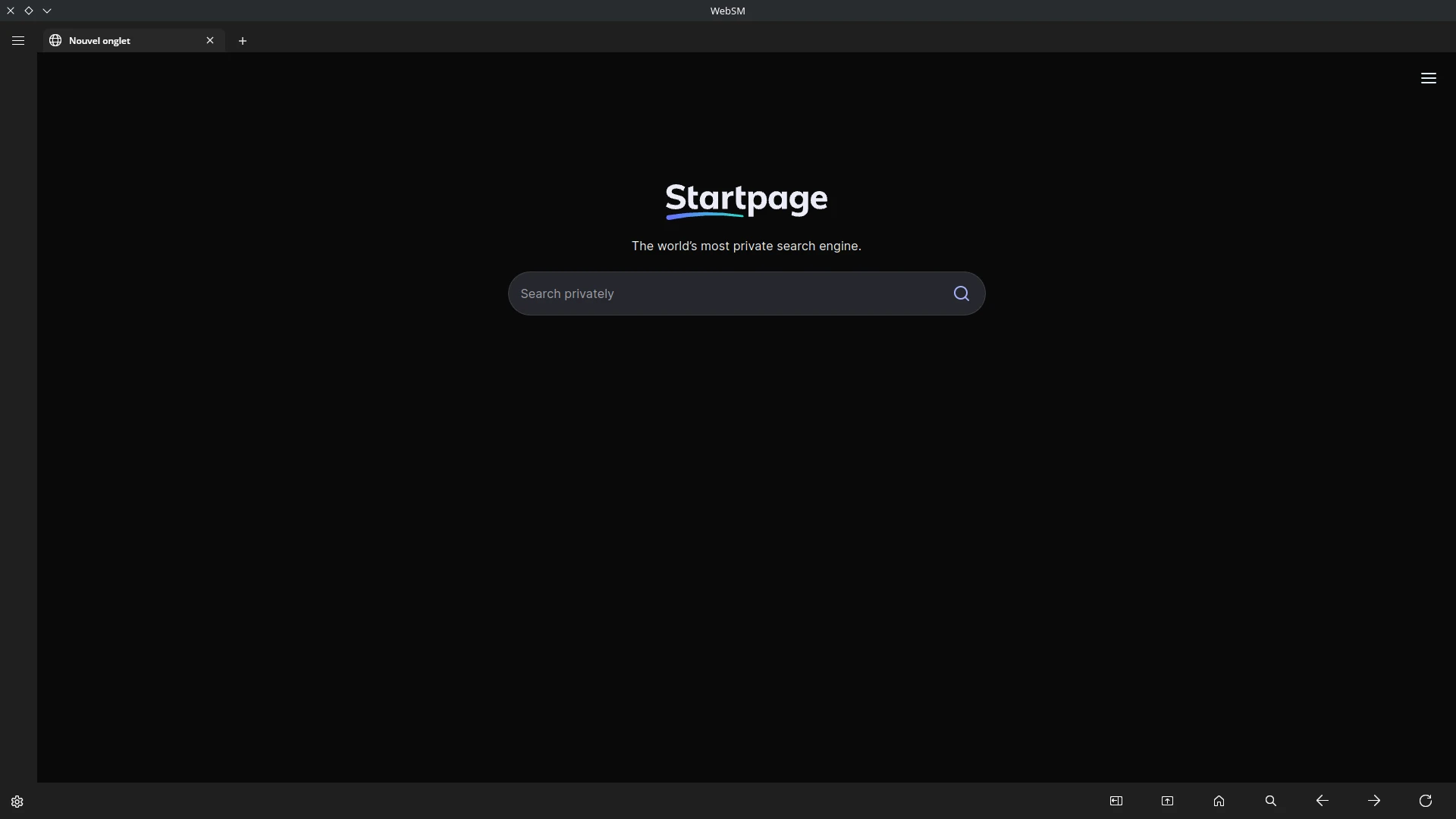
Task: Add a new tab with the plus button
Action: coord(243,41)
